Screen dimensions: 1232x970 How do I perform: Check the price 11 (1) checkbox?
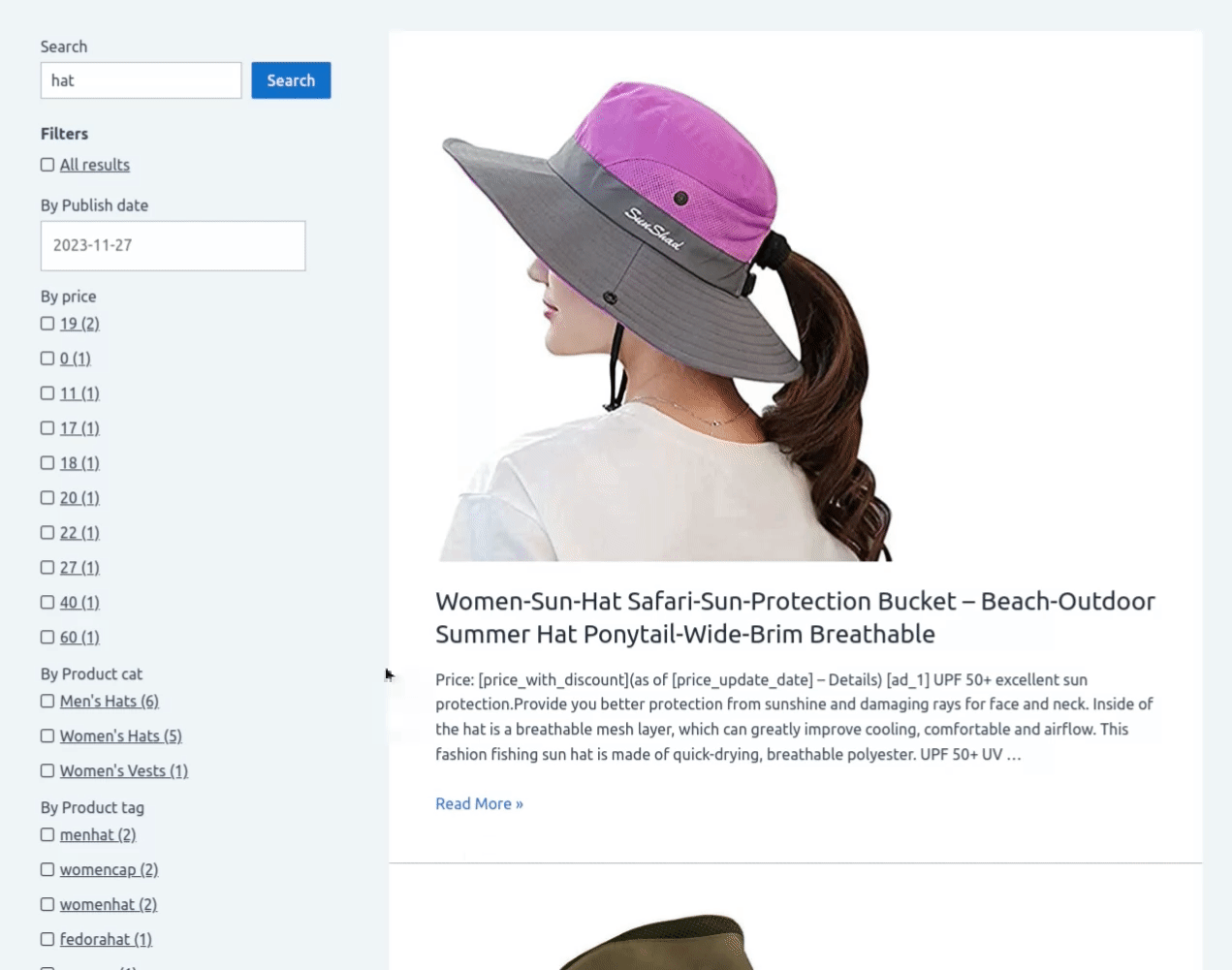coord(47,393)
